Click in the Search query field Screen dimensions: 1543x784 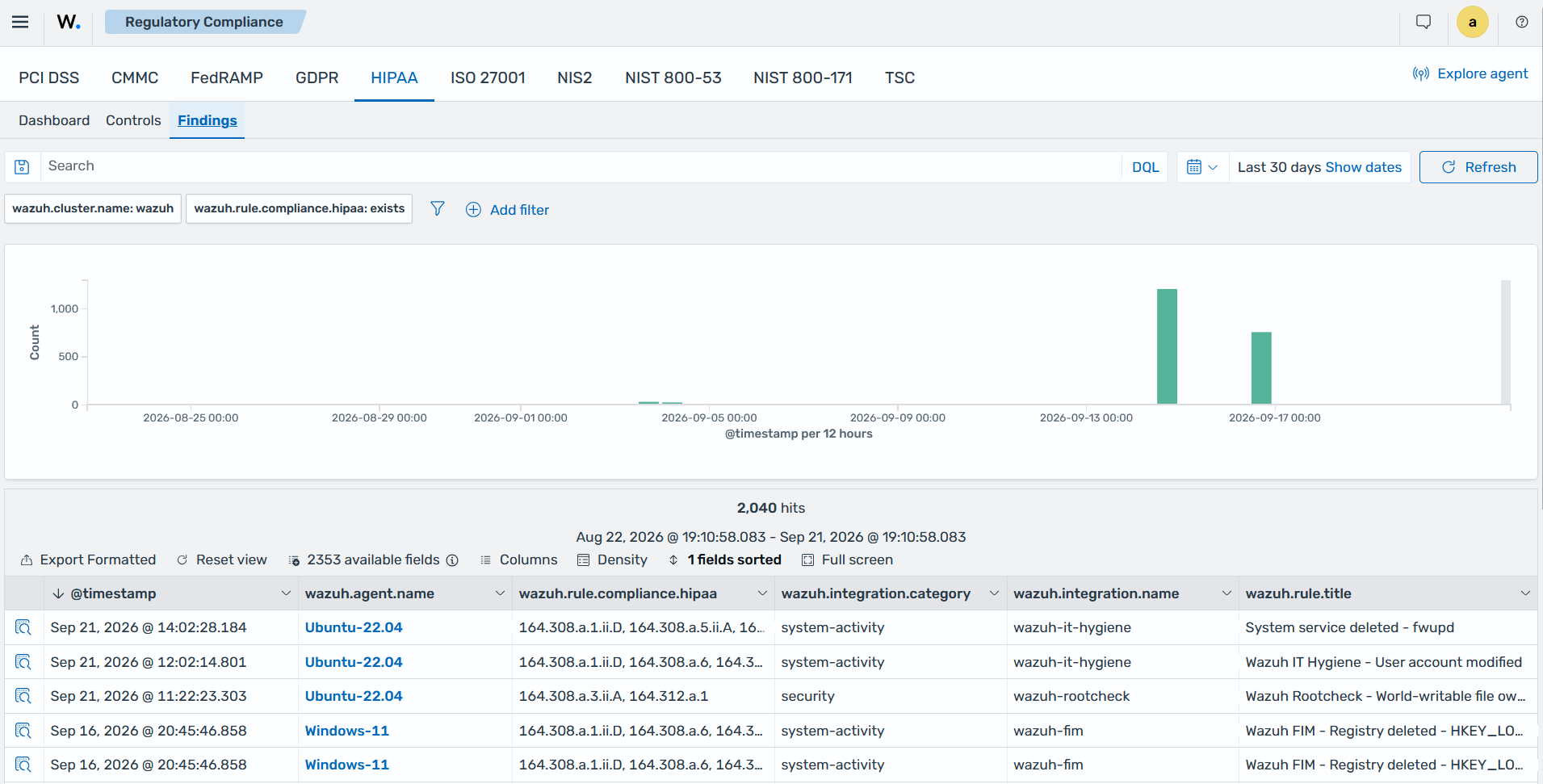point(581,167)
